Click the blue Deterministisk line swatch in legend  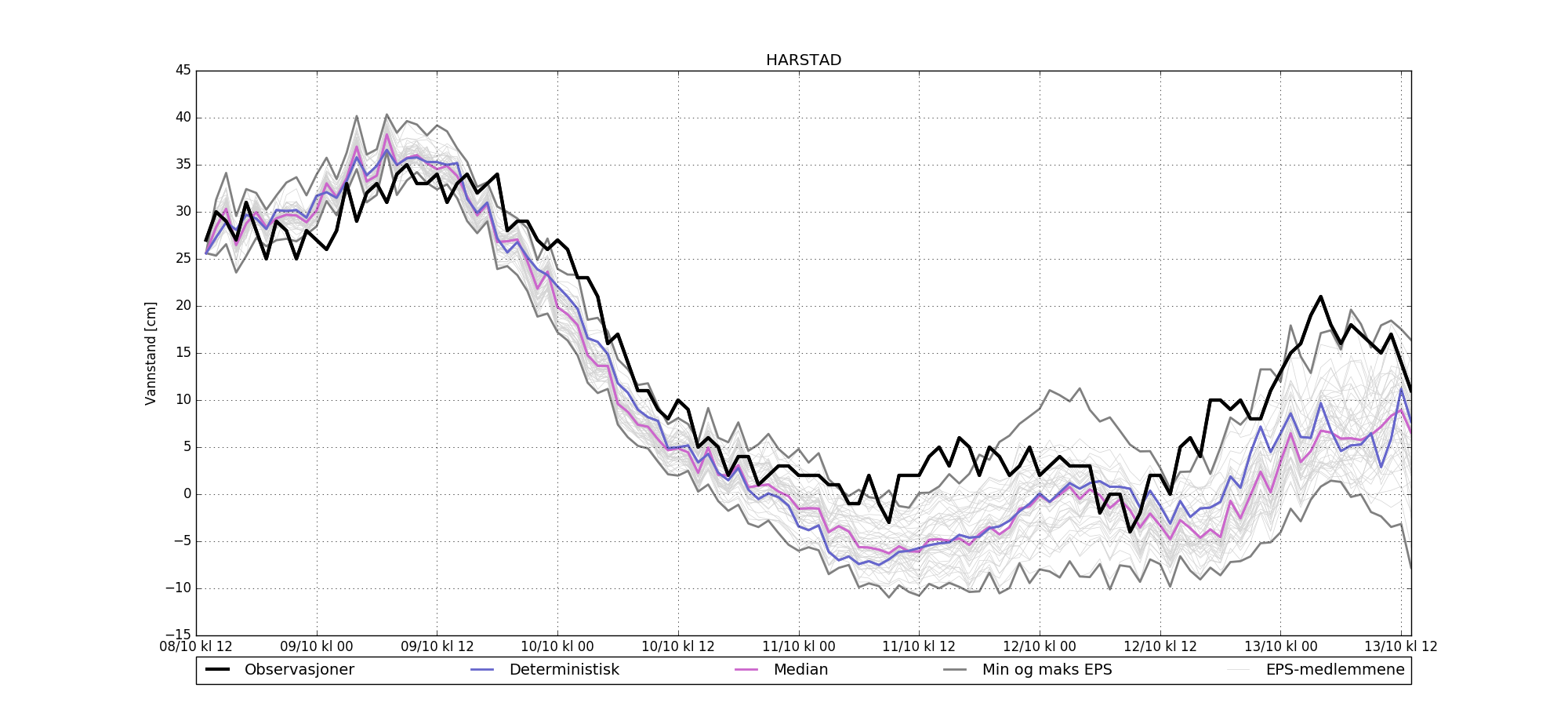click(482, 670)
